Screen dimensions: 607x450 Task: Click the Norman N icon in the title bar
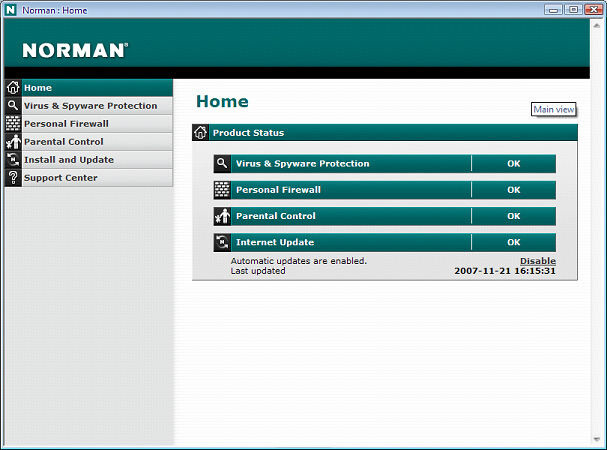10,10
